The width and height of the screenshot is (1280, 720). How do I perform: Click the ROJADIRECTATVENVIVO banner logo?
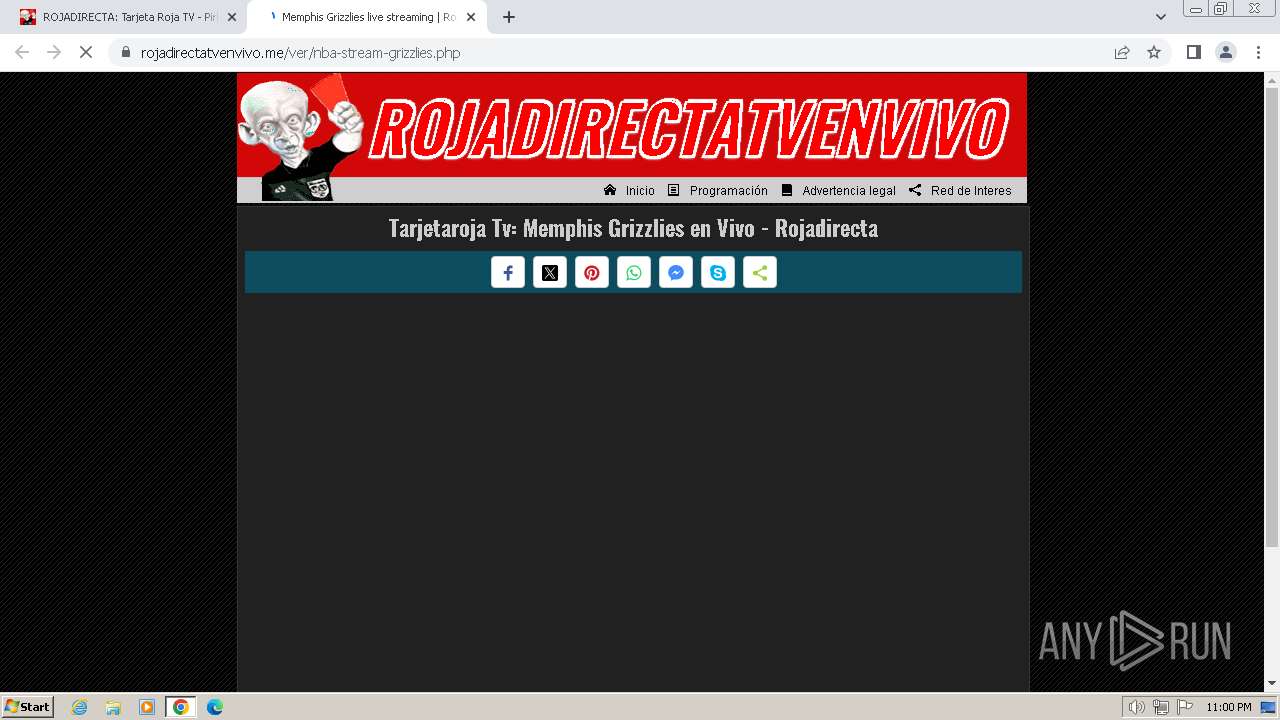click(x=632, y=126)
